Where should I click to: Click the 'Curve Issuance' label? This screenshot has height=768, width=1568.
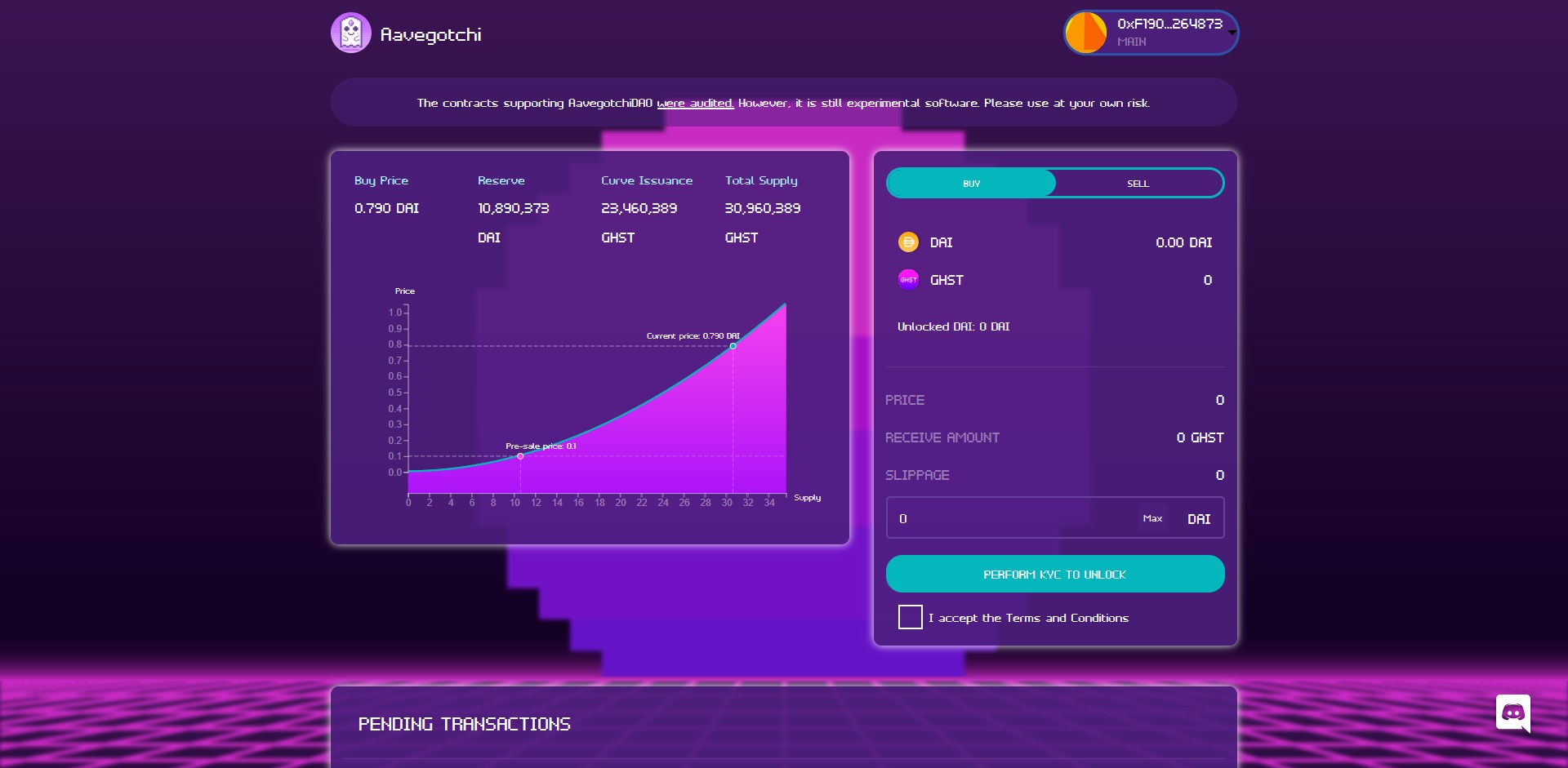(647, 180)
